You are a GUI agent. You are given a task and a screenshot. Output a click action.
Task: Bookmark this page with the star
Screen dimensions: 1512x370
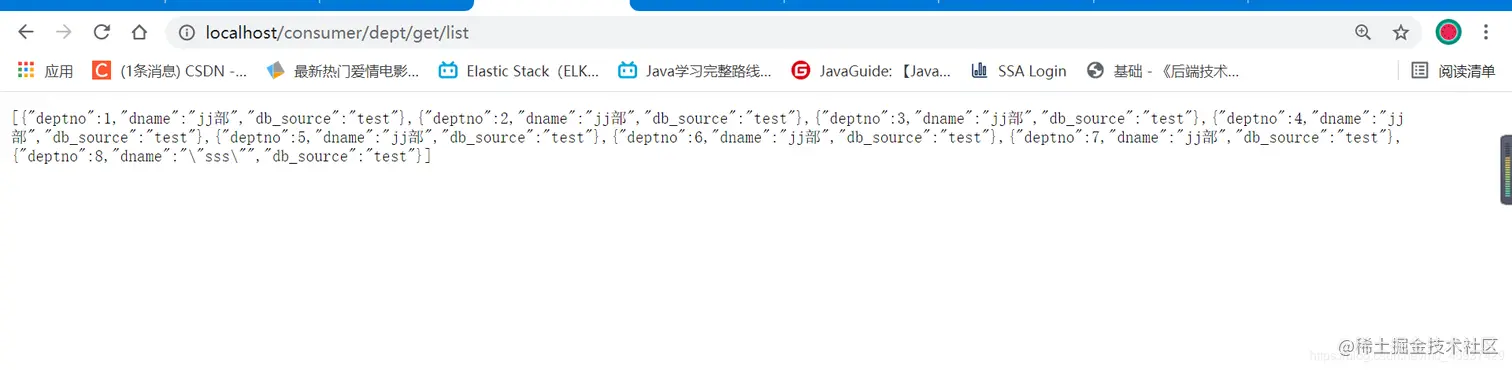click(1401, 33)
